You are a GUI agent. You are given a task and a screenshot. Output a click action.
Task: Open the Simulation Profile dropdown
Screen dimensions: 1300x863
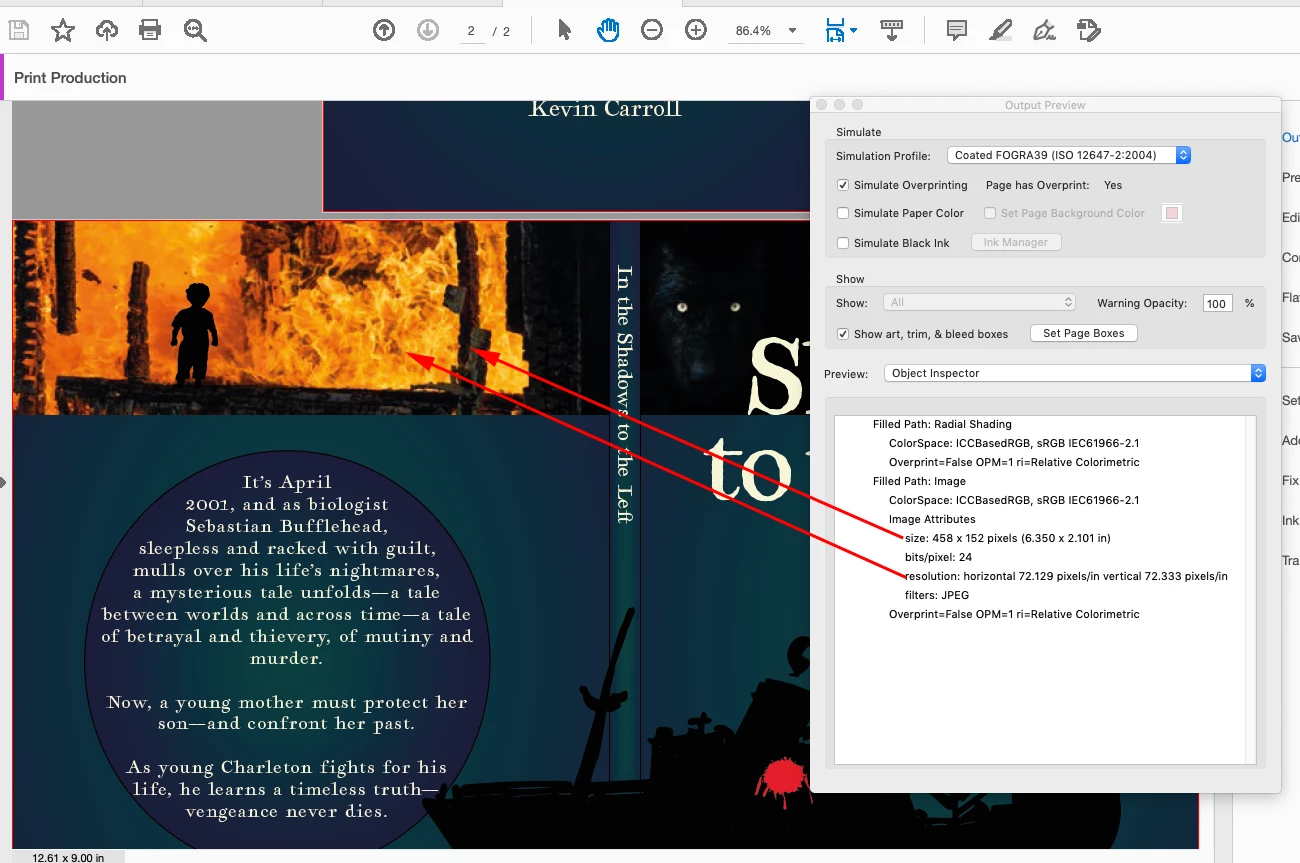1068,155
